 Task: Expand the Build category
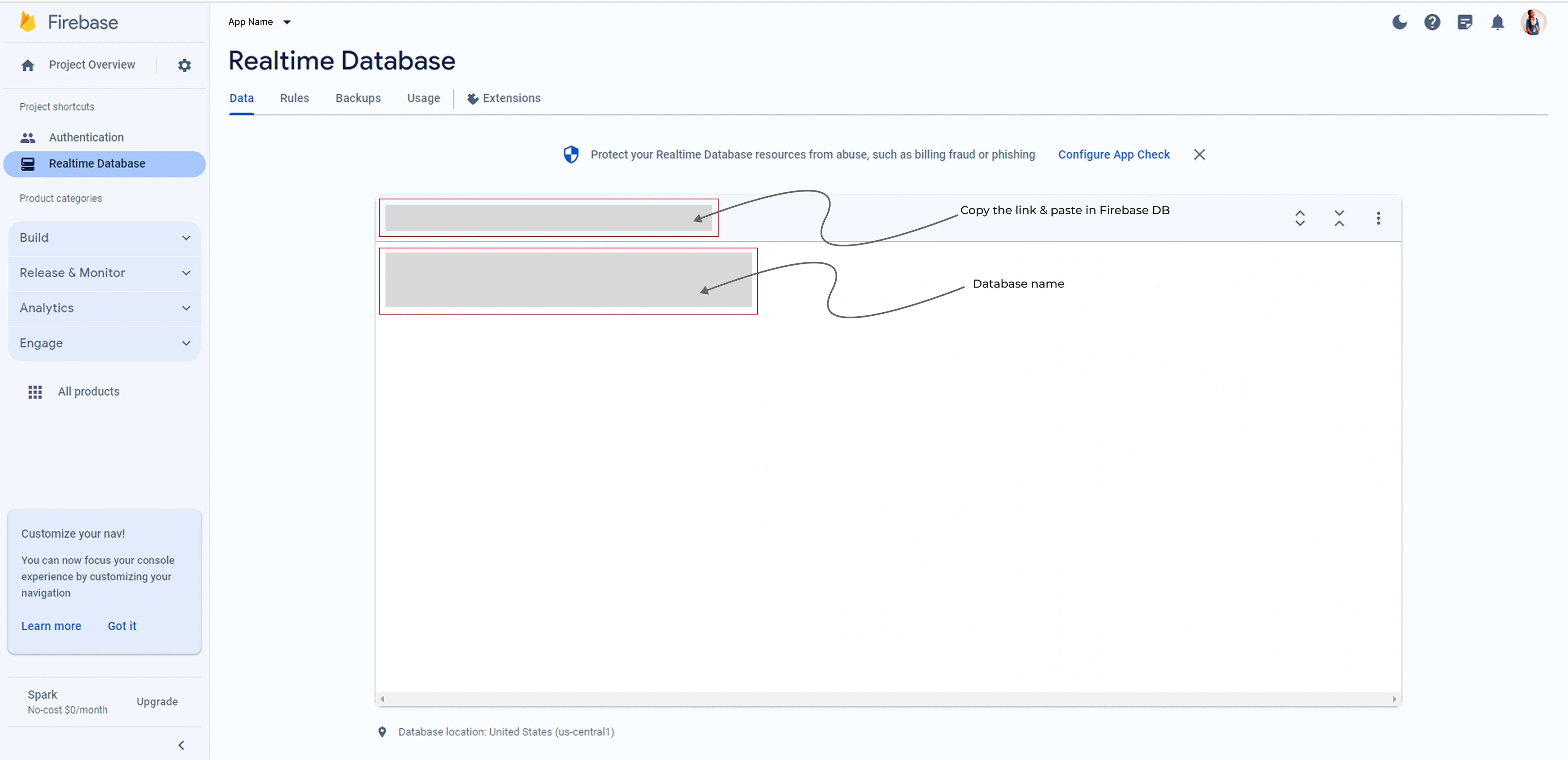(x=105, y=238)
